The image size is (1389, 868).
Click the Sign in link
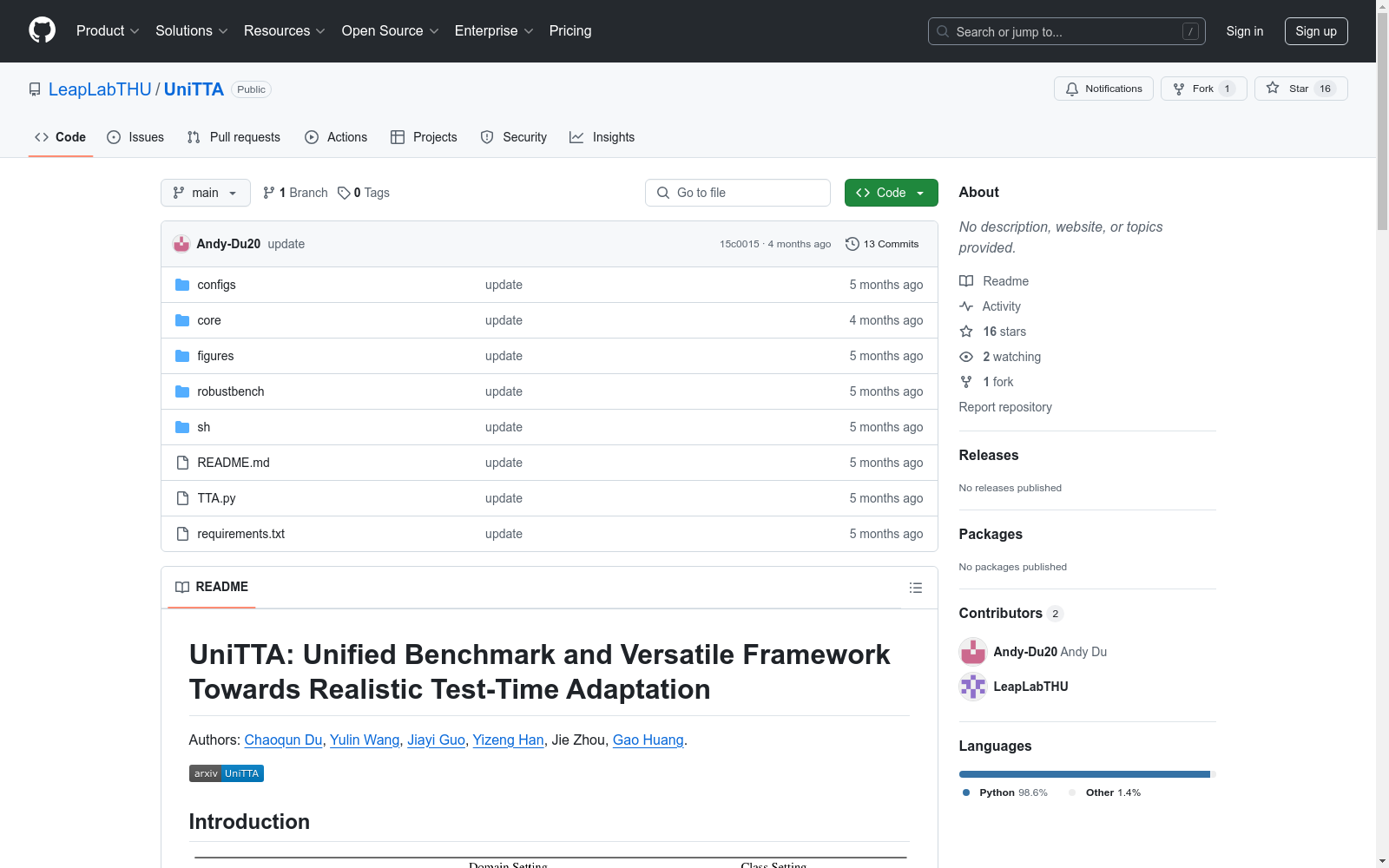point(1245,31)
